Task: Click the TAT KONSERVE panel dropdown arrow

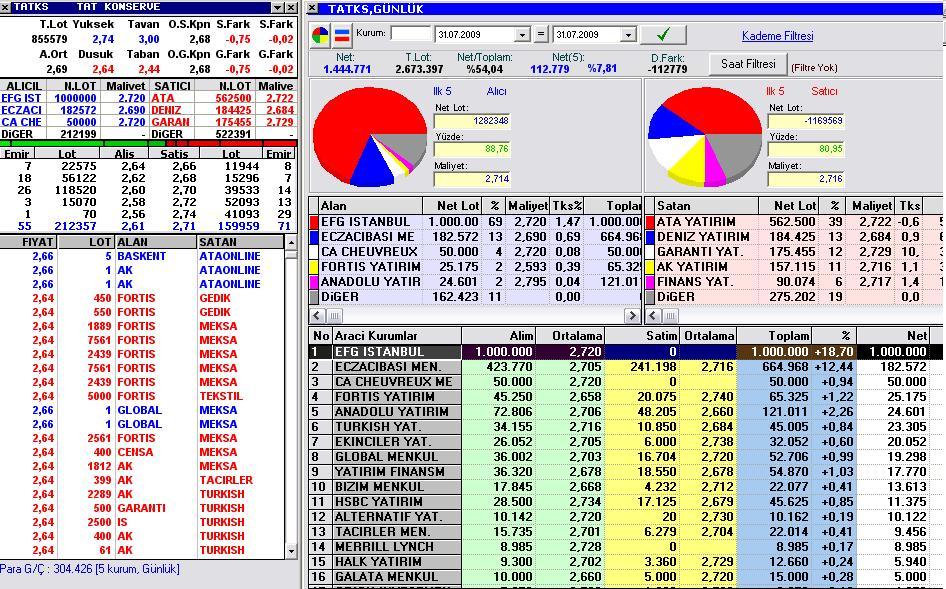Action: (x=276, y=7)
